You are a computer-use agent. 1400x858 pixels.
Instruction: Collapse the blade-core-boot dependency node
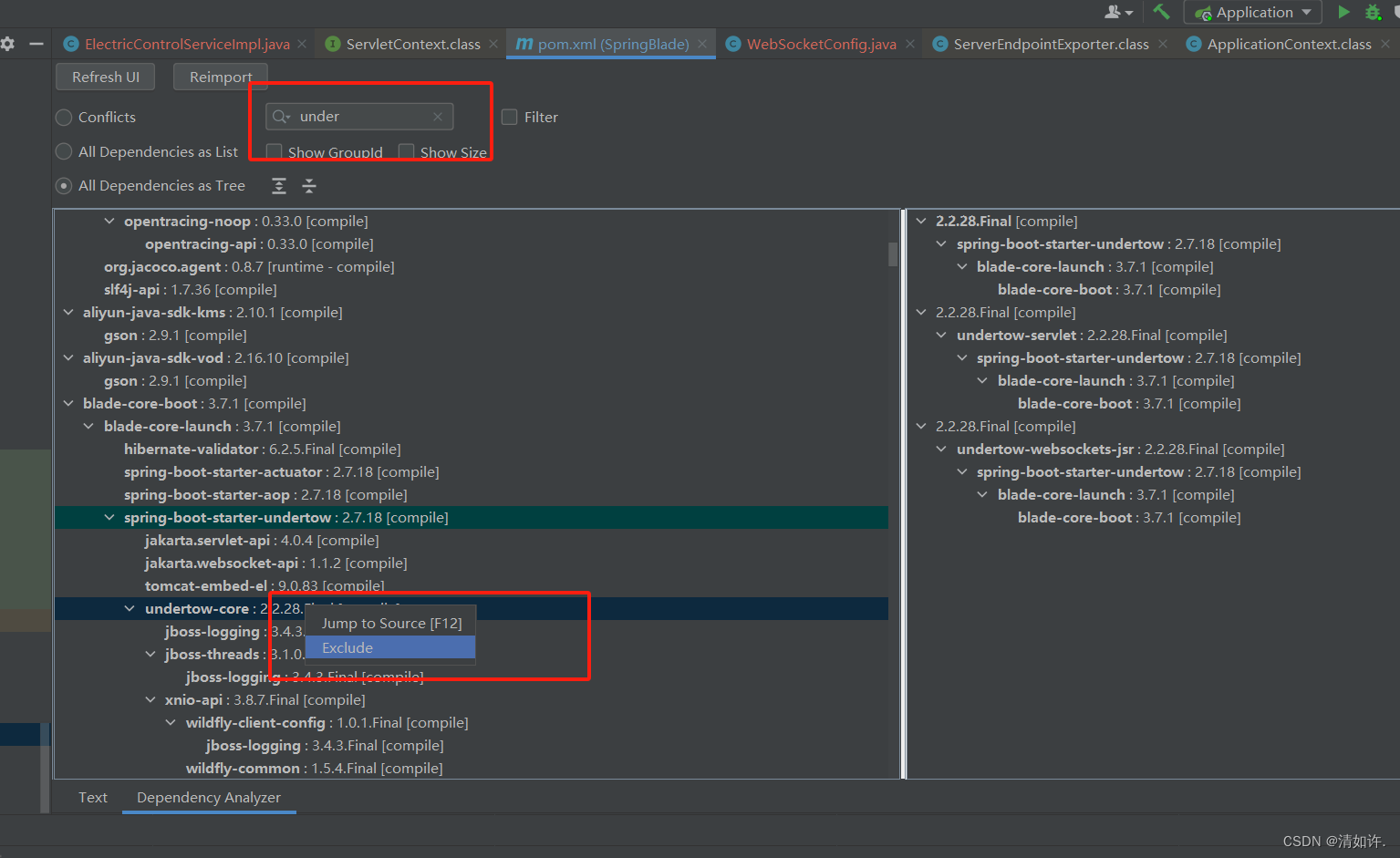pos(67,403)
